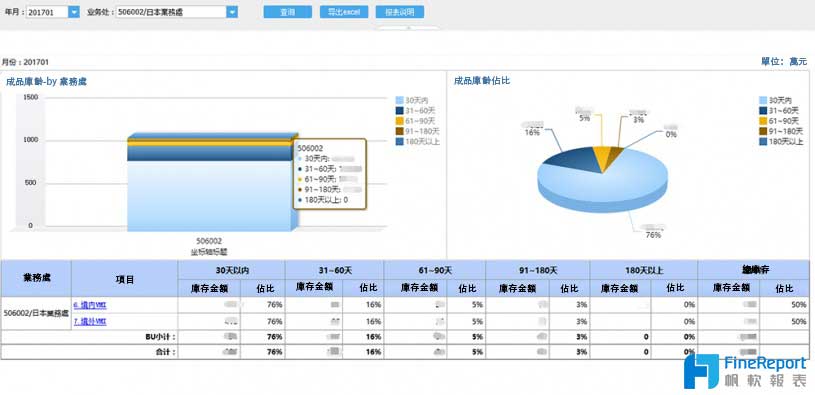
Task: Click 31~60天 legend swatch in bar chart
Action: coord(399,110)
